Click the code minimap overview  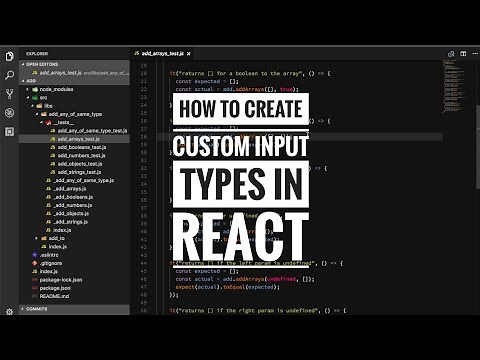[455, 86]
